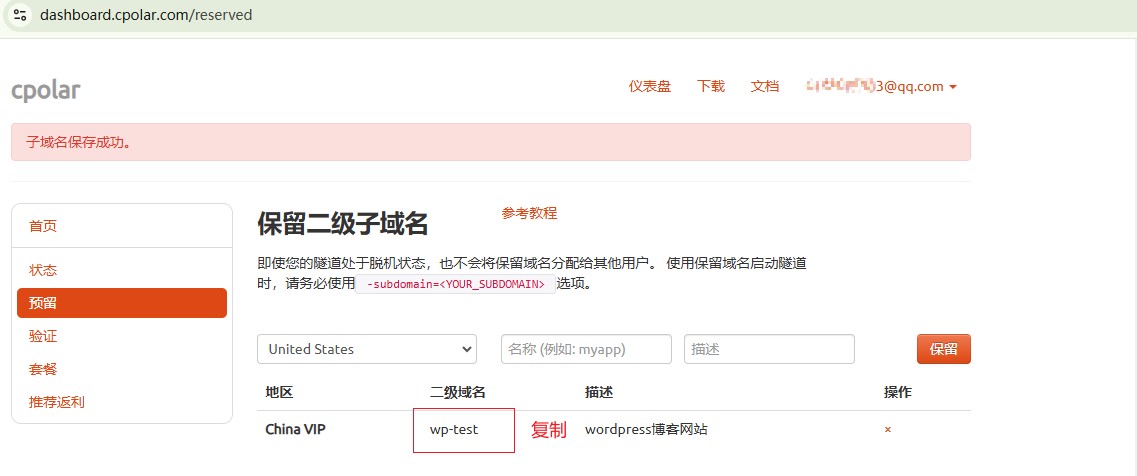Select the 预留 sidebar item
Viewport: 1137px width, 476px height.
pos(122,303)
